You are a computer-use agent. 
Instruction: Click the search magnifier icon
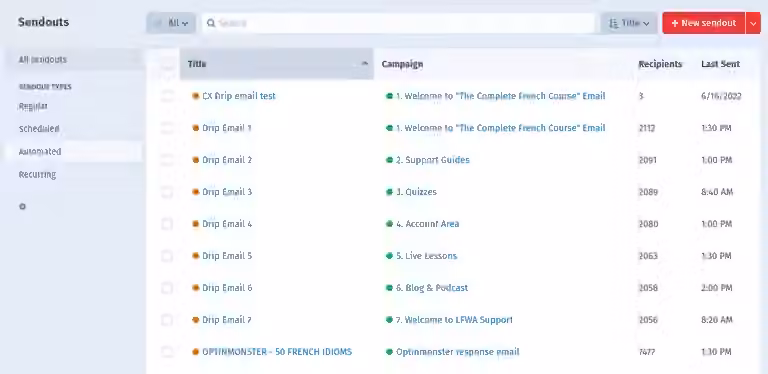(211, 23)
